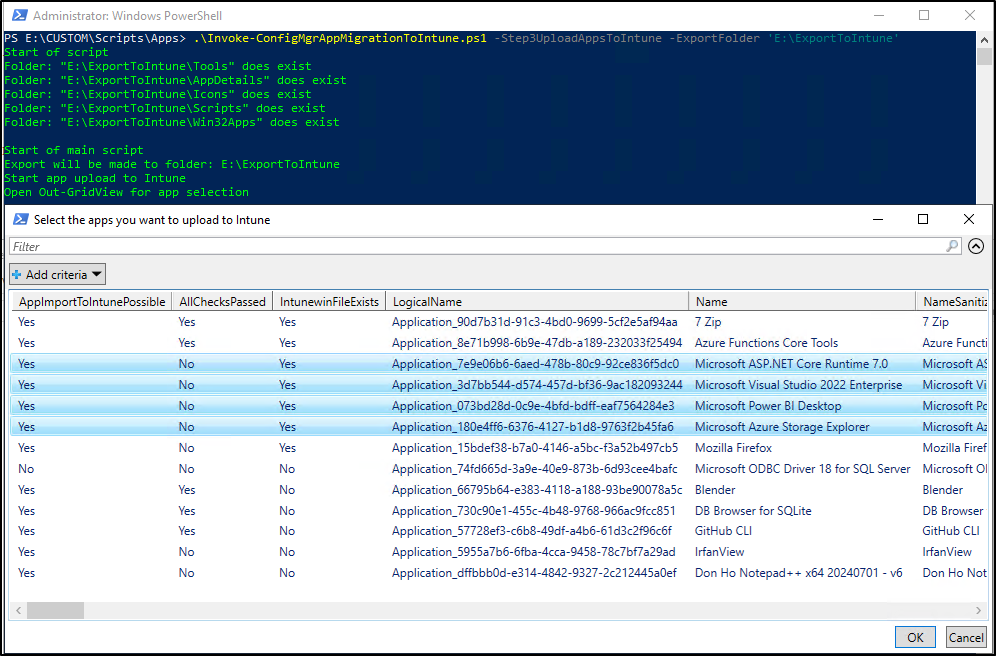Maximize the app selection Out-GridView window
The width and height of the screenshot is (996, 656).
click(923, 219)
